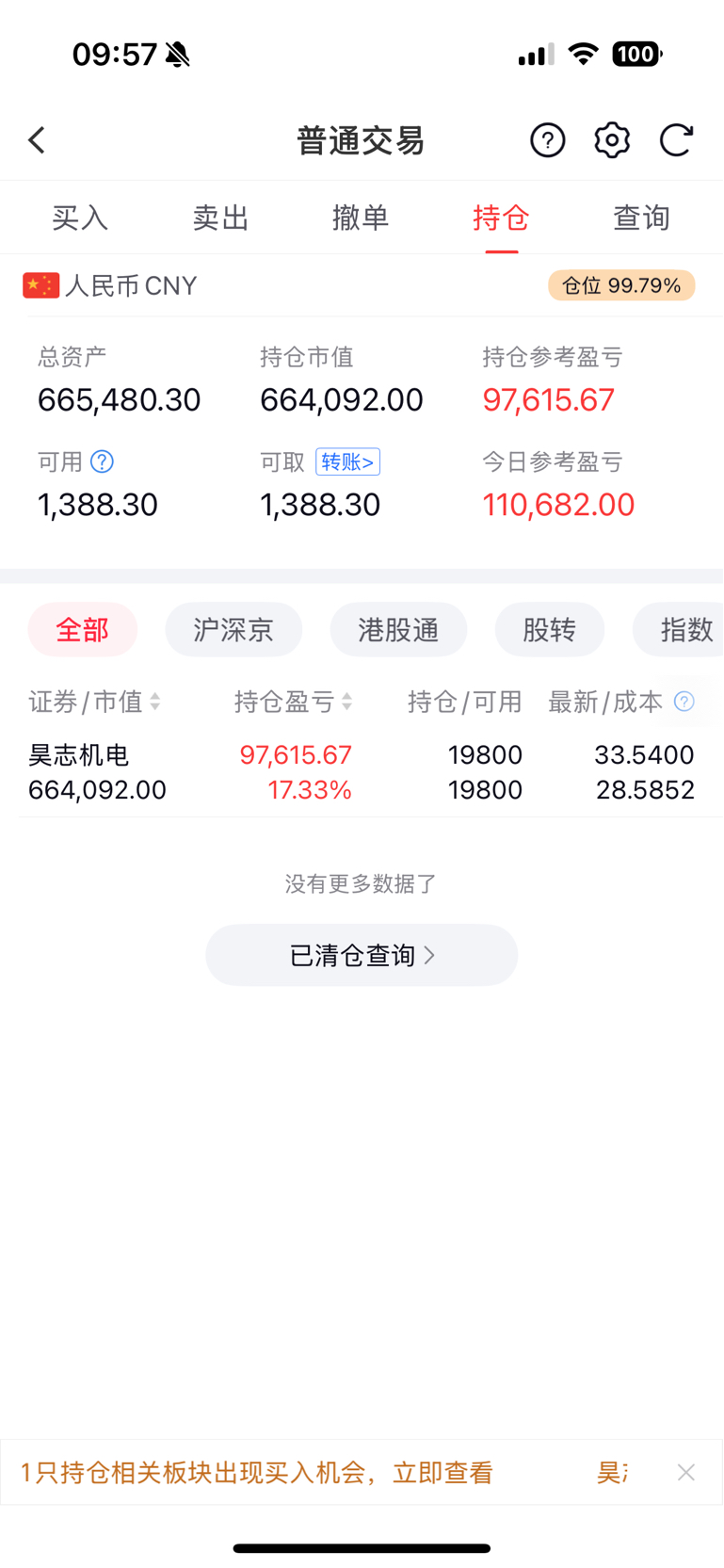724x1568 pixels.
Task: Open the settings gear icon
Action: point(612,140)
